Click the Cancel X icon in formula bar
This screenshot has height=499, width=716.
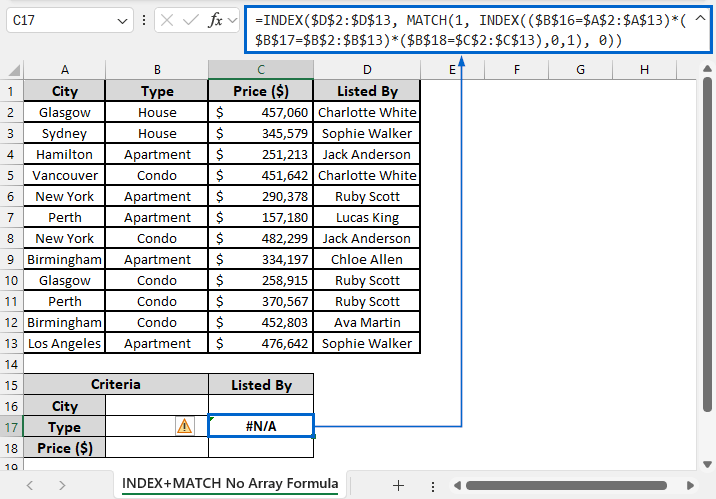(x=166, y=20)
